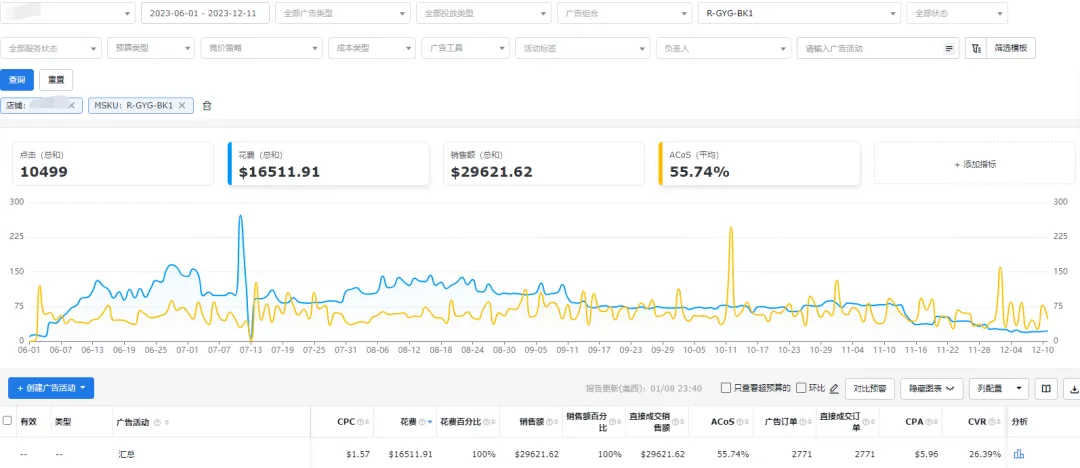Click the 汇总 row label
The width and height of the screenshot is (1080, 468).
(x=126, y=454)
